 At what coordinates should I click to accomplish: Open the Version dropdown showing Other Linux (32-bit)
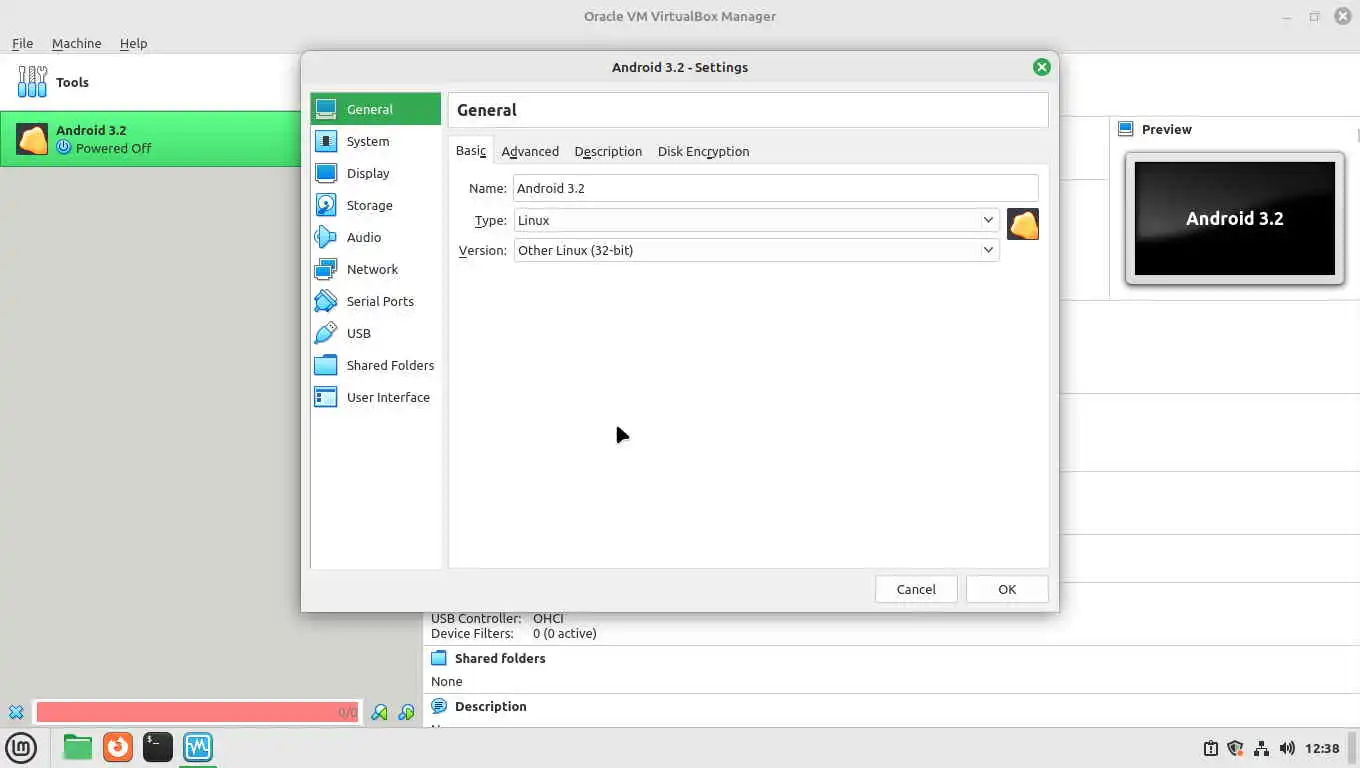coord(756,250)
